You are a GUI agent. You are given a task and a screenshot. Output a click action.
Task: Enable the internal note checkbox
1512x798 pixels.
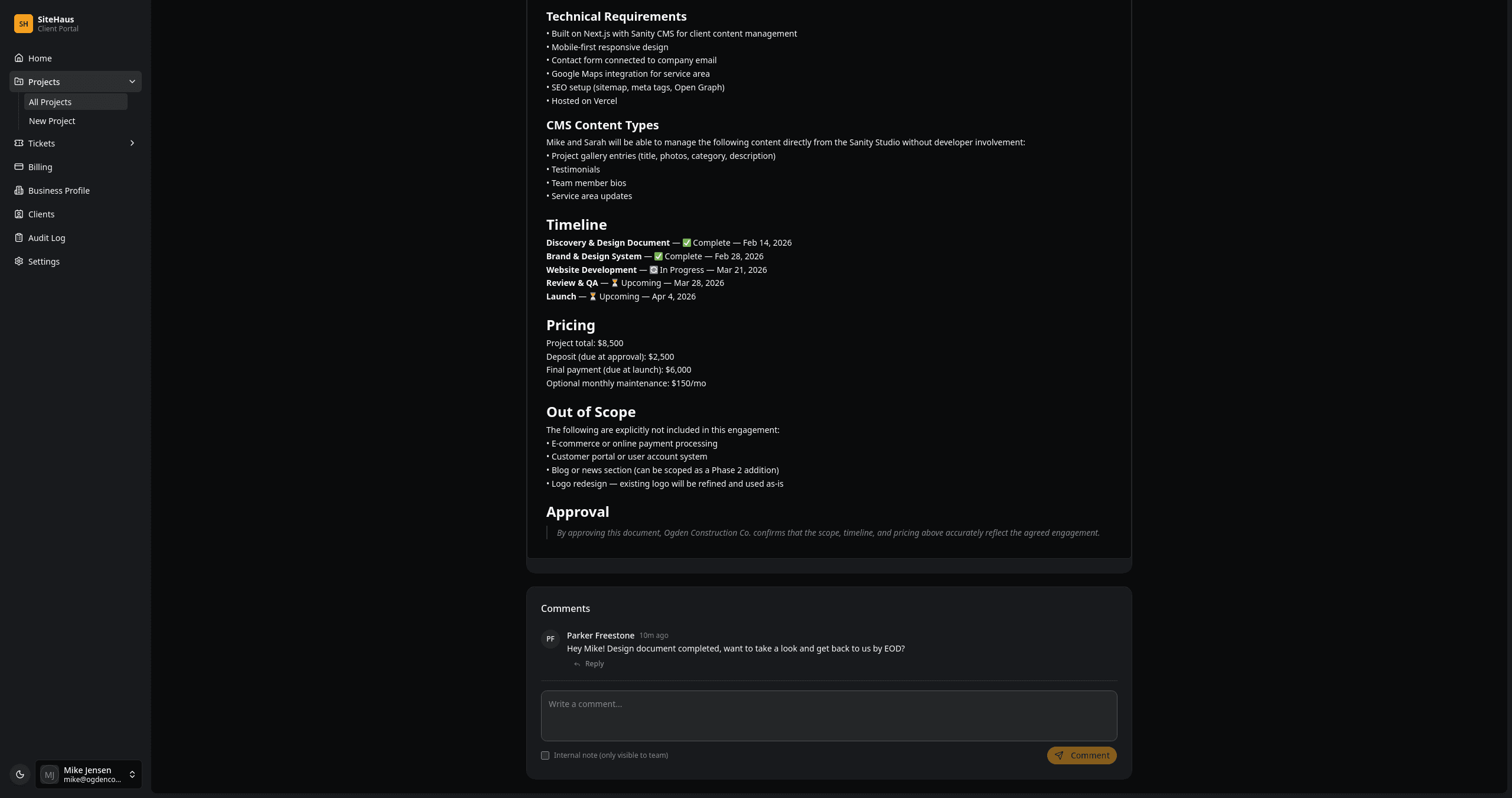tap(545, 755)
